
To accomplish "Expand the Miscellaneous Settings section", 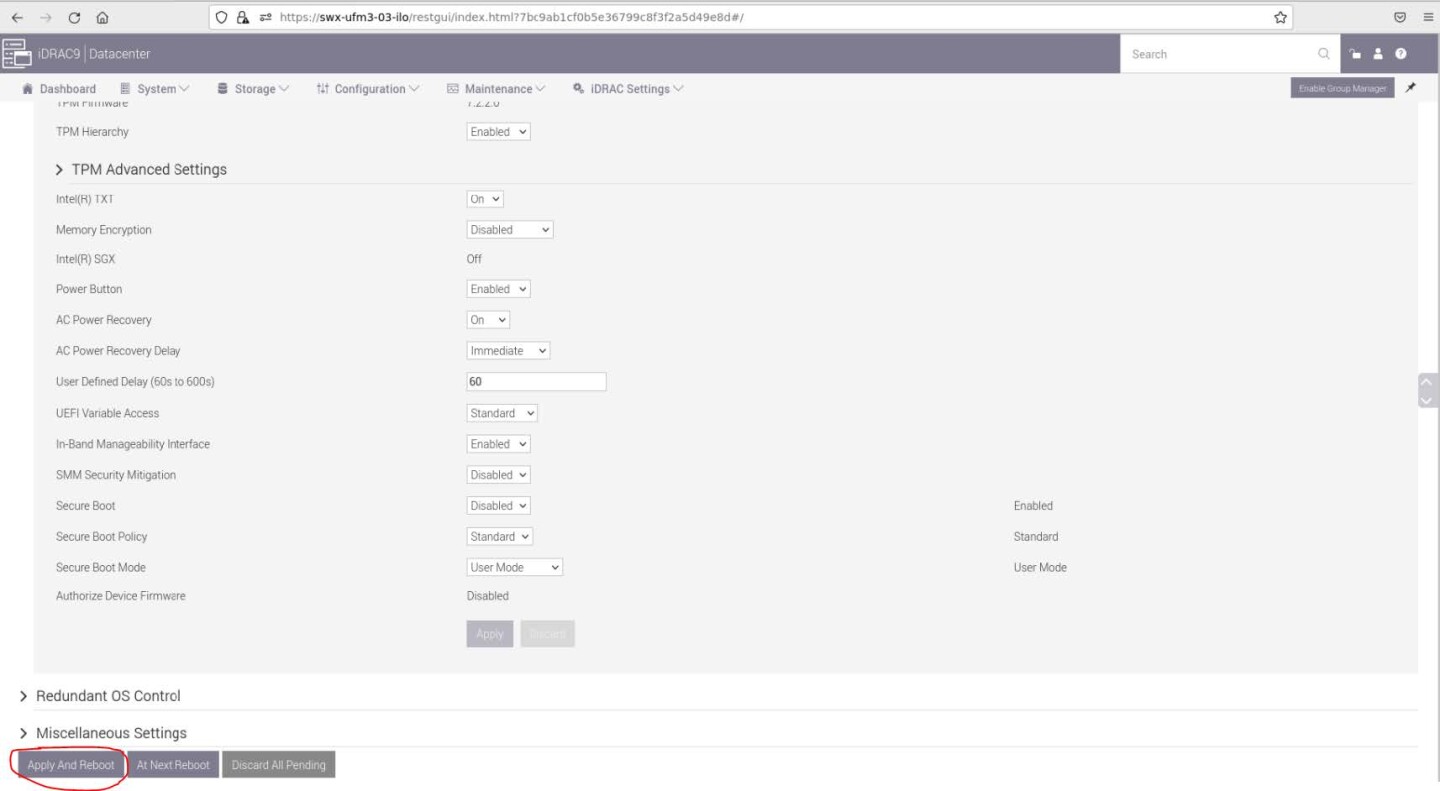I will [110, 733].
